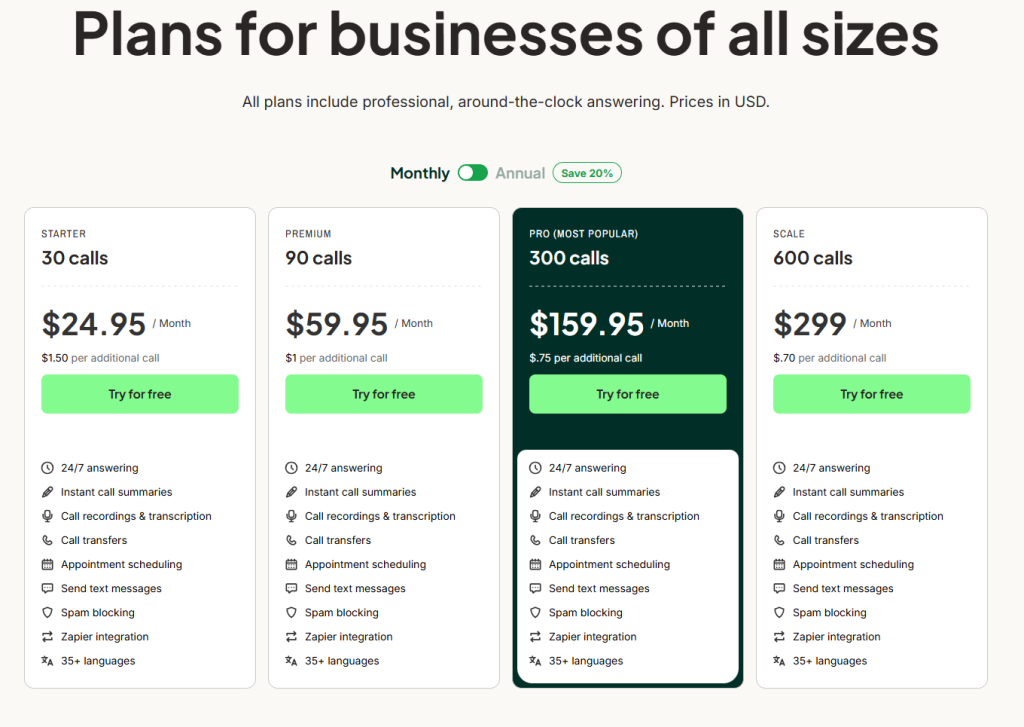Click the Scale 600 calls heading
Image resolution: width=1024 pixels, height=727 pixels.
tap(813, 258)
